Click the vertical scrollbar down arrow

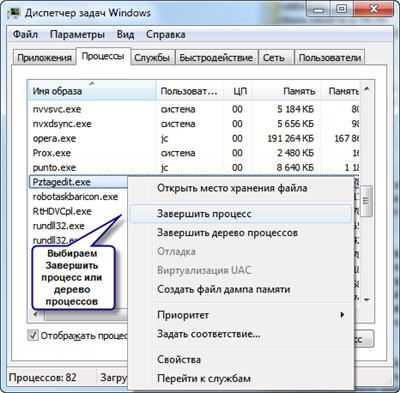[367, 299]
